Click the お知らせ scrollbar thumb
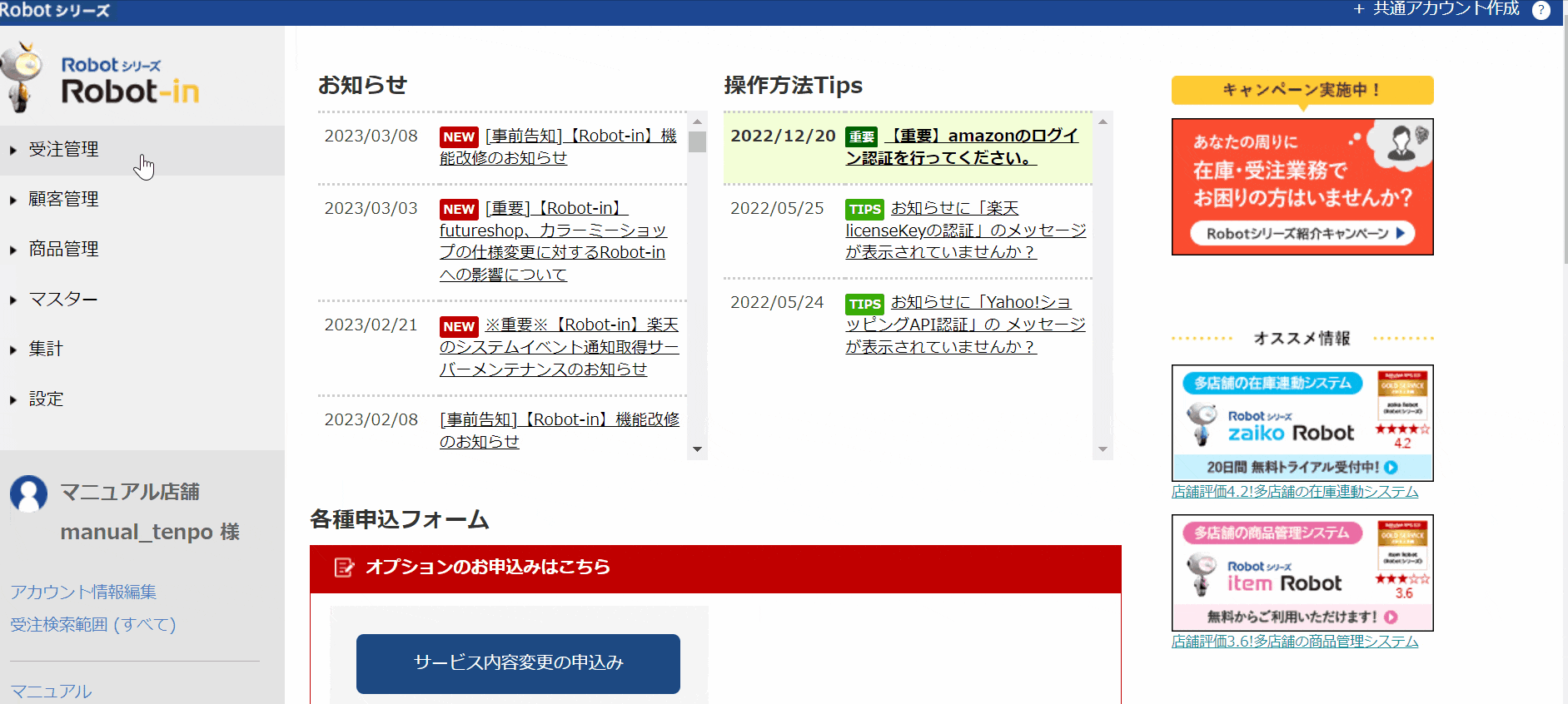The image size is (1568, 704). (x=698, y=142)
